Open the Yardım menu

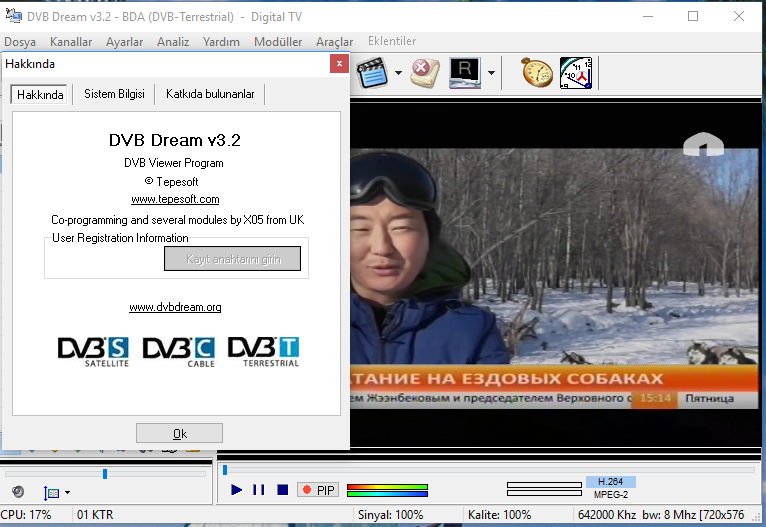221,42
